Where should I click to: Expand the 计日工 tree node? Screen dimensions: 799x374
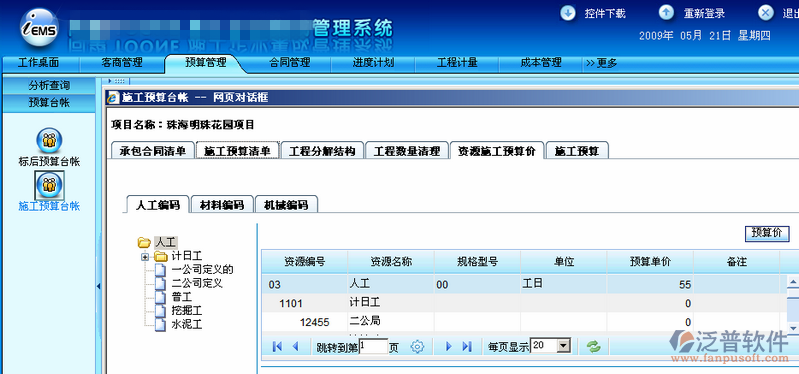145,257
